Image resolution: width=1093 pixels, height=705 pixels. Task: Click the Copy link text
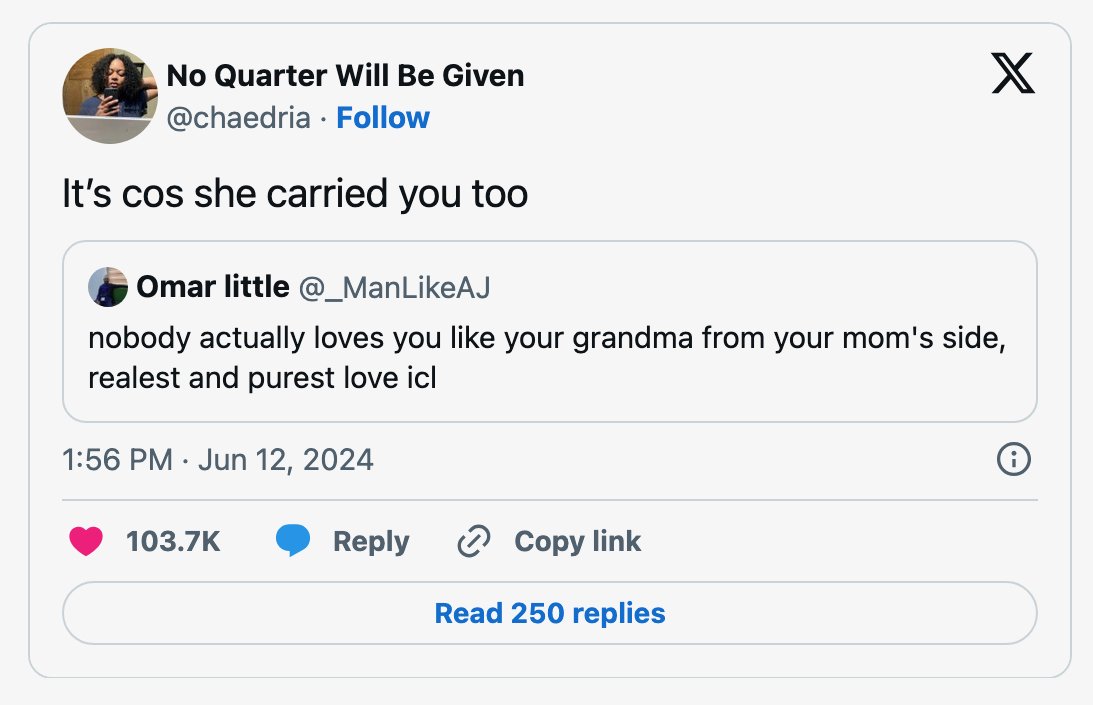pyautogui.click(x=577, y=542)
